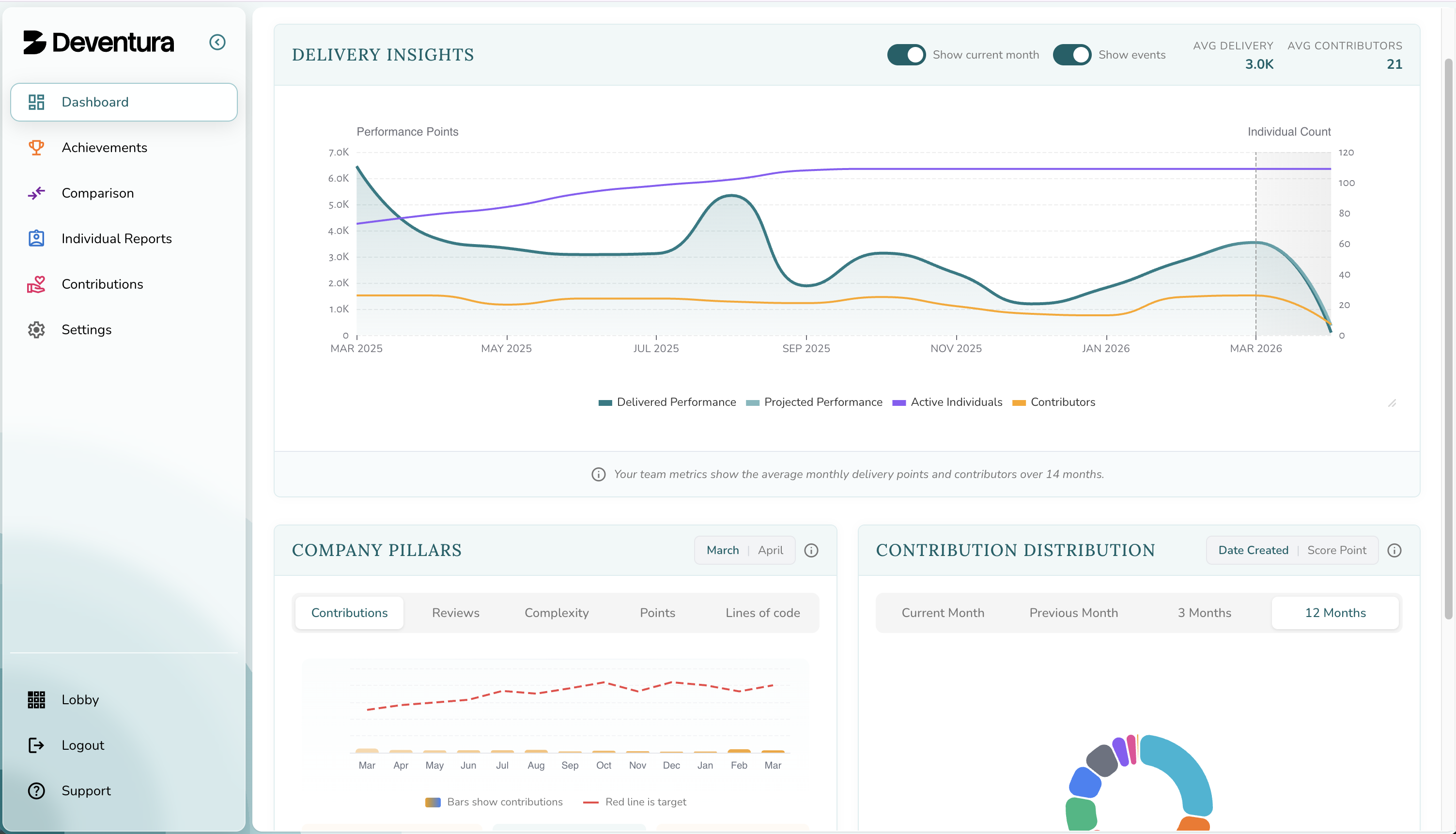Select the Achievements trophy icon
This screenshot has width=1456, height=834.
36,147
